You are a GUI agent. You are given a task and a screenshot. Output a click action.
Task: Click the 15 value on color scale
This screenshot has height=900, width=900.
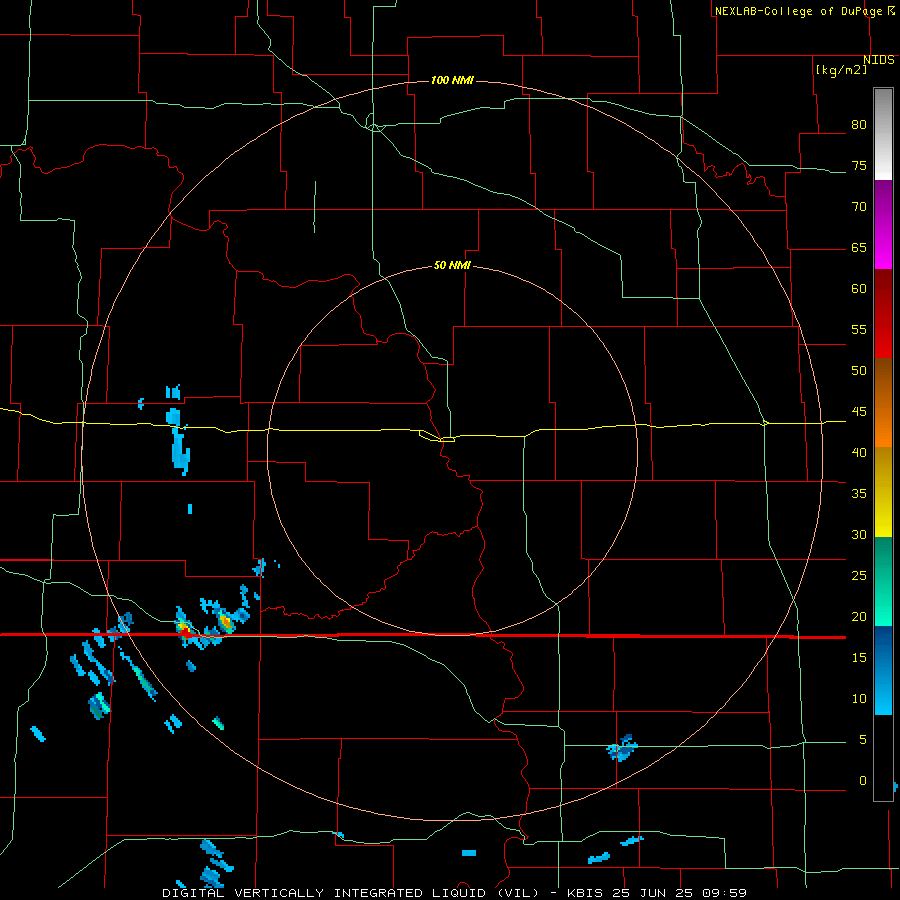click(859, 658)
